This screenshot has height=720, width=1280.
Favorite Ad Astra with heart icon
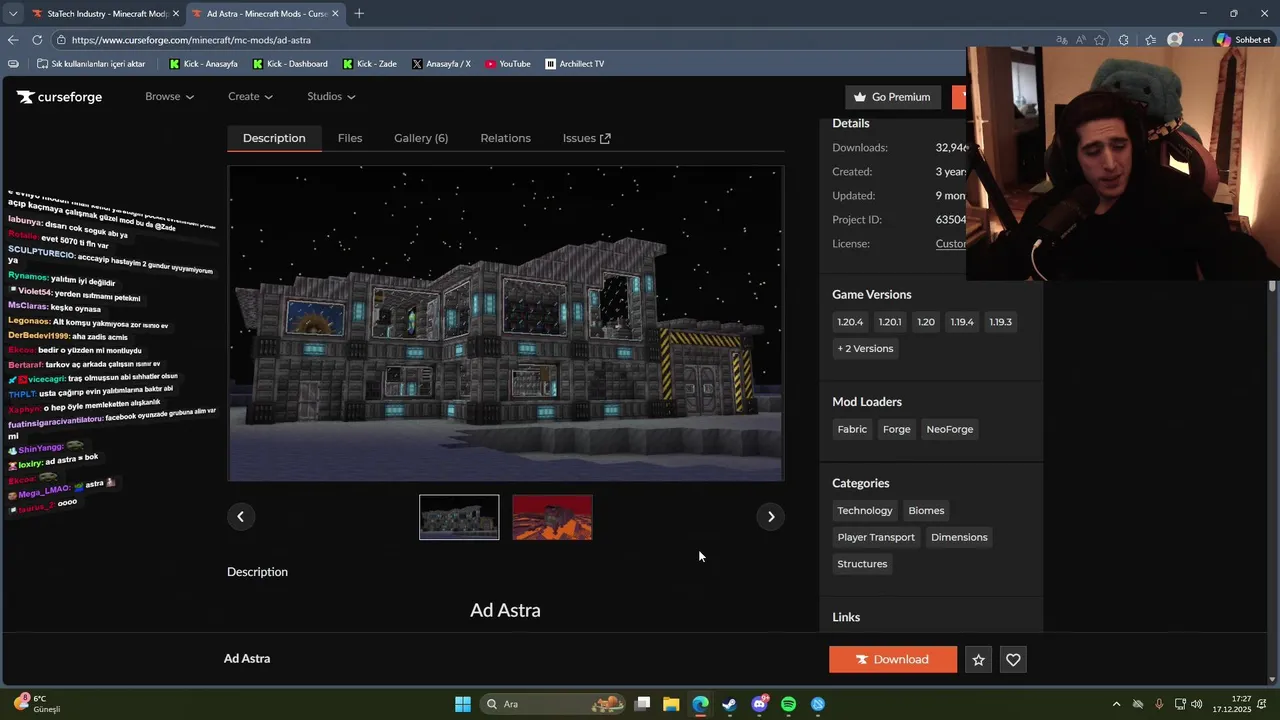tap(1013, 660)
